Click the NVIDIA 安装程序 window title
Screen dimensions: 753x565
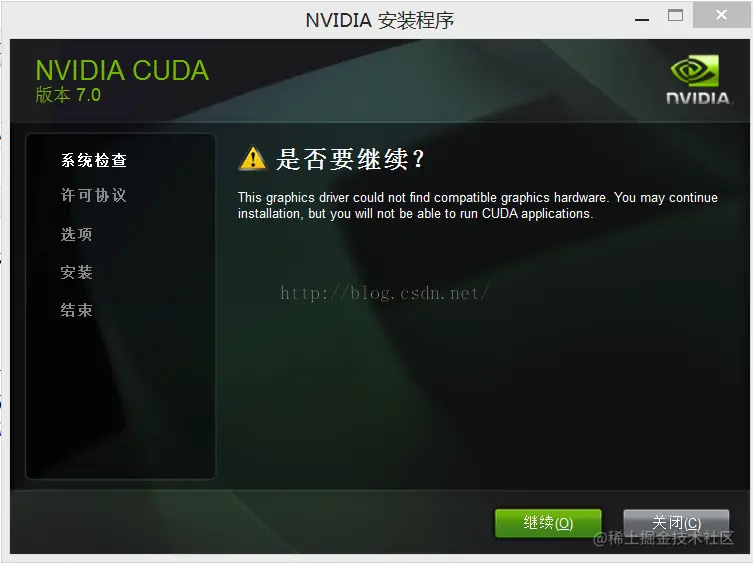[379, 20]
